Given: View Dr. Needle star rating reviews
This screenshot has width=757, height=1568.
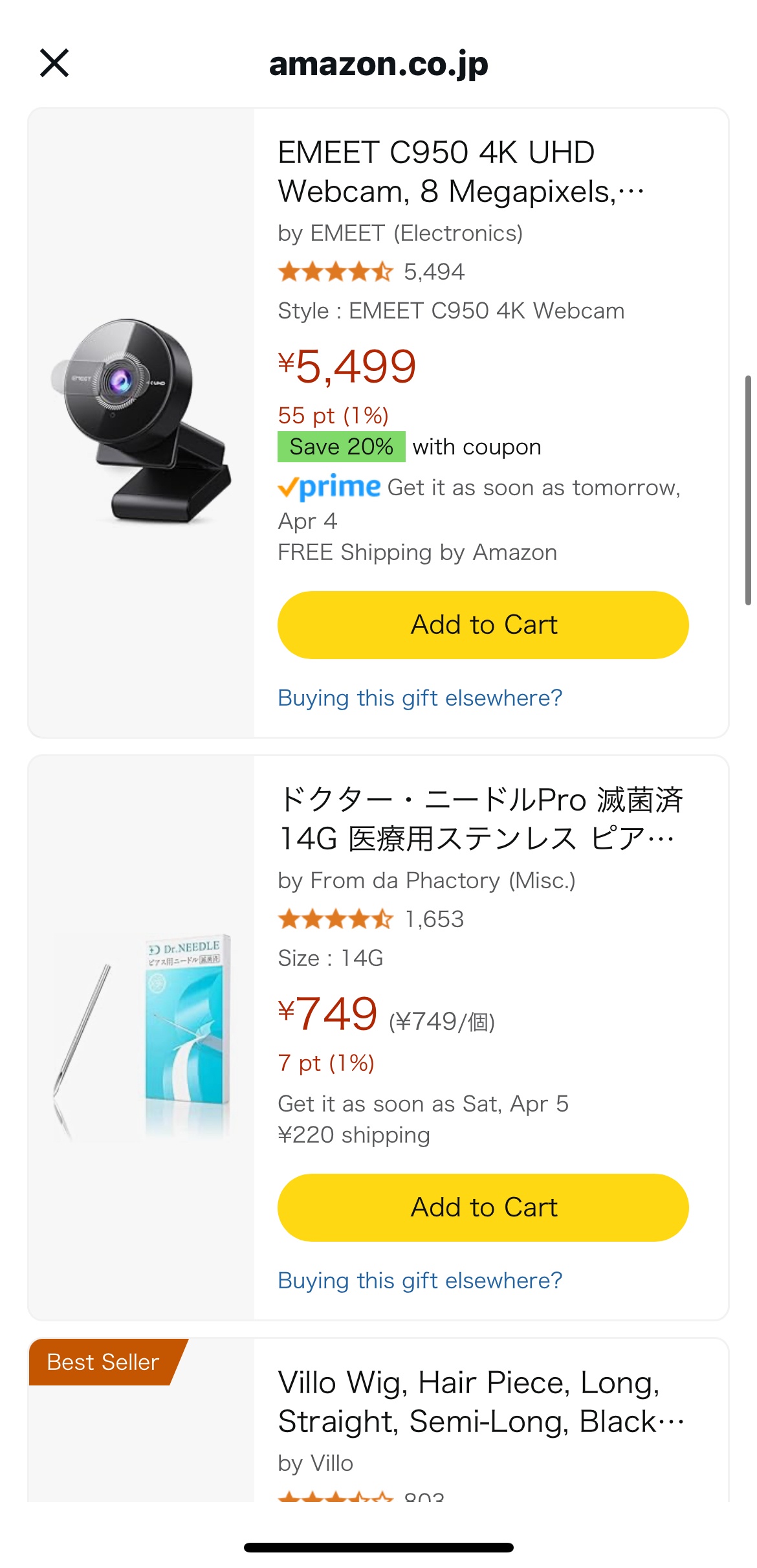Looking at the screenshot, I should pyautogui.click(x=335, y=919).
